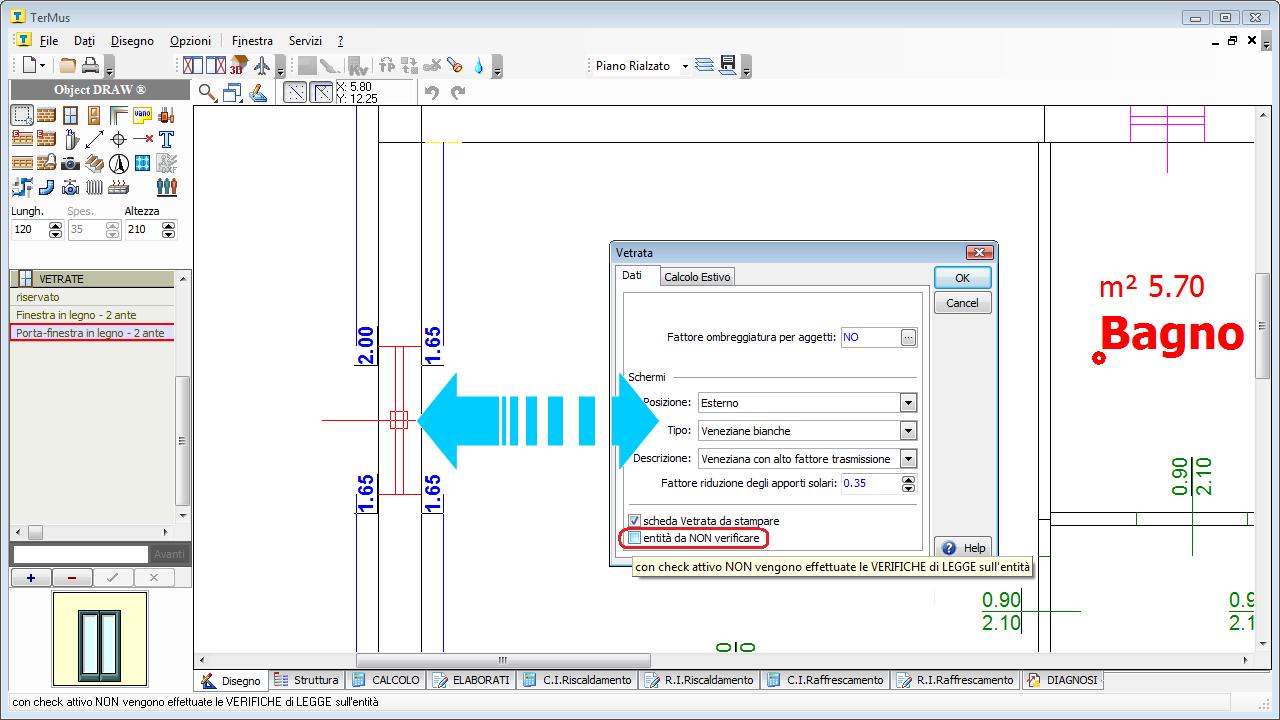This screenshot has width=1280, height=720.
Task: Enable 'entità da NON verificare' checkbox
Action: coord(634,539)
